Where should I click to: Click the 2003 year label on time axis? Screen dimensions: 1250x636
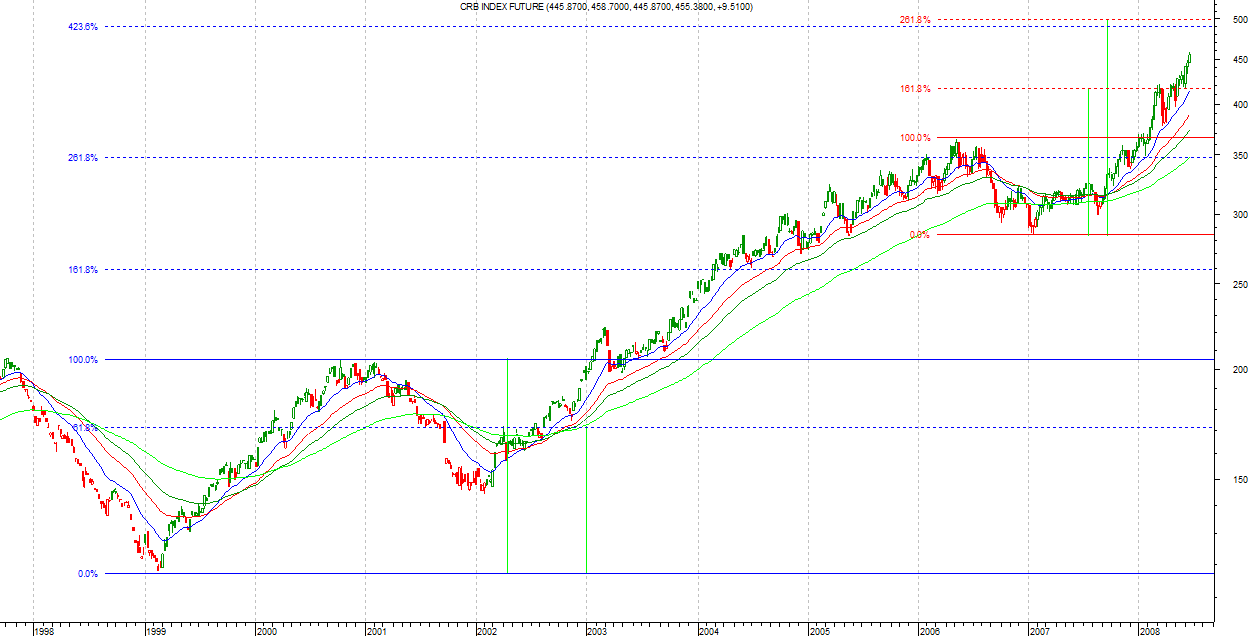[x=598, y=631]
